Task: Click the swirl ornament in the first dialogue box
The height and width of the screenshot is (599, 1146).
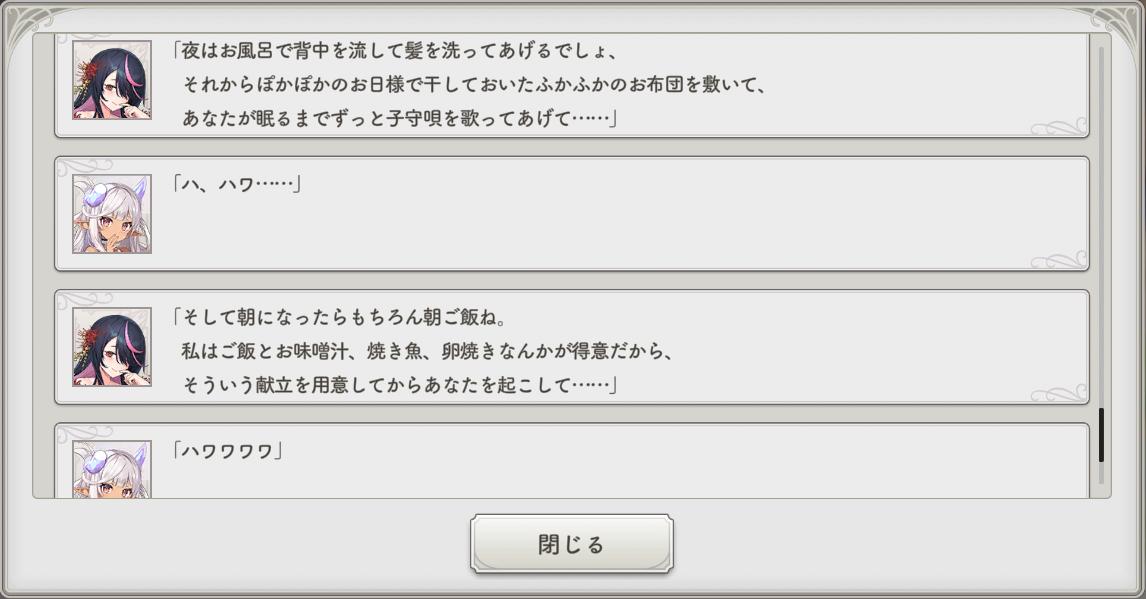Action: pos(1058,127)
